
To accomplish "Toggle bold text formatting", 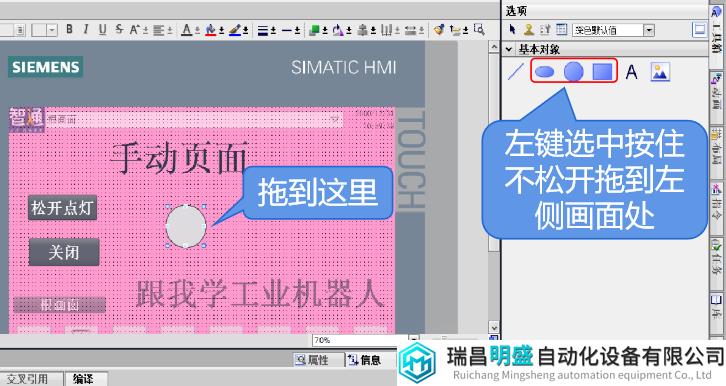I will pos(69,30).
